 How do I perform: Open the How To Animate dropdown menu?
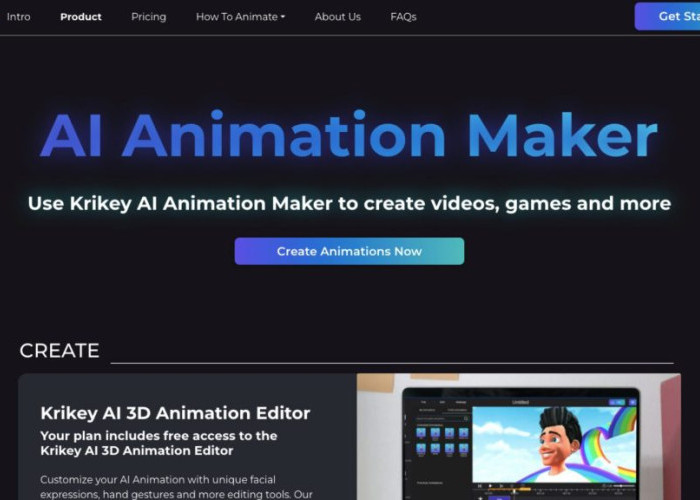(240, 17)
